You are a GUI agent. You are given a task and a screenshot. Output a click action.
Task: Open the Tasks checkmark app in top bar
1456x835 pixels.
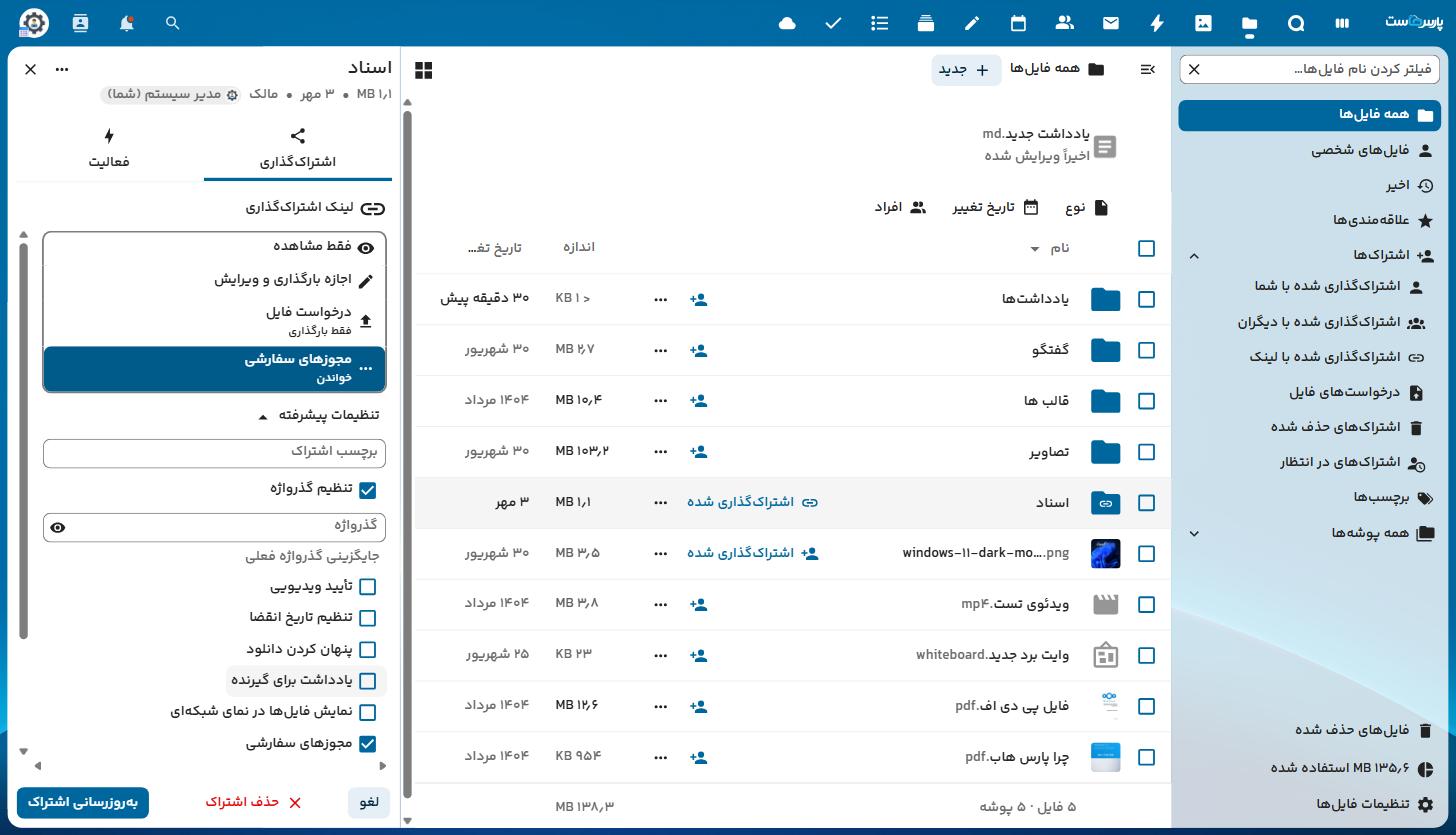click(833, 23)
